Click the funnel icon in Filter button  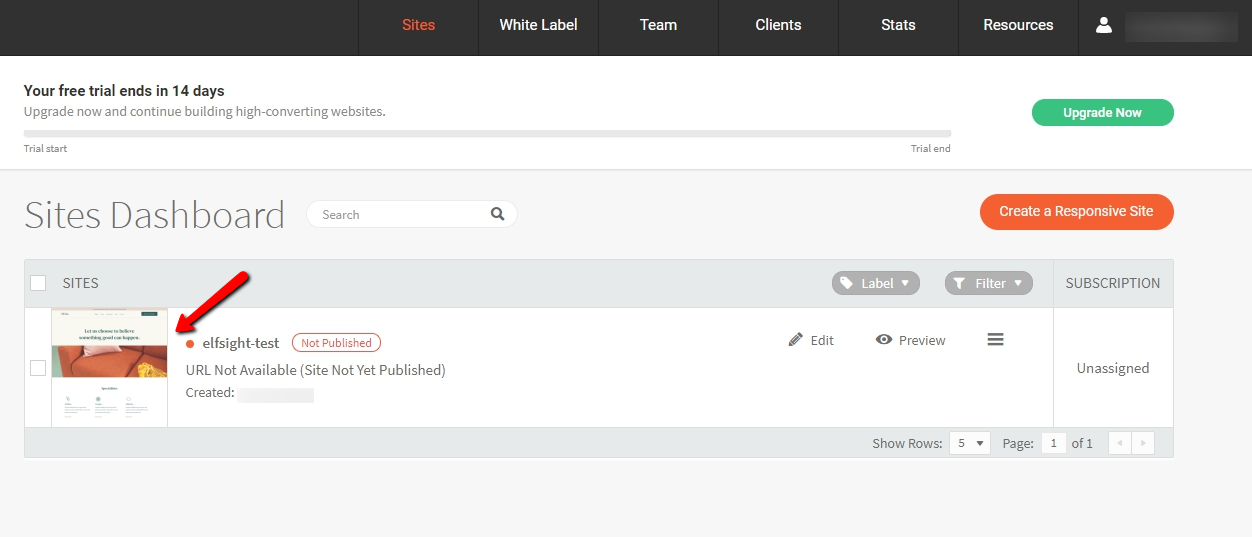tap(960, 283)
